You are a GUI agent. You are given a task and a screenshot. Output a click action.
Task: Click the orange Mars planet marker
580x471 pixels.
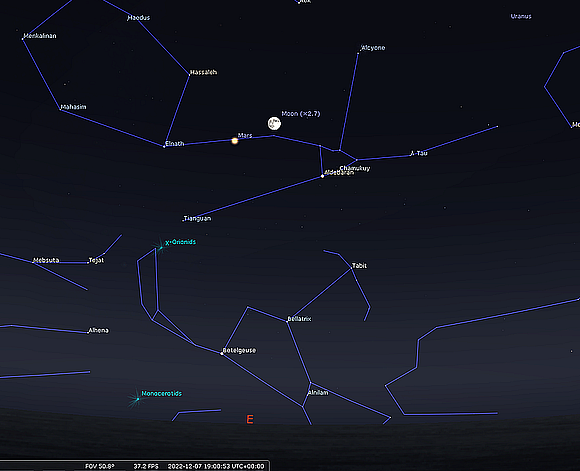(x=235, y=141)
